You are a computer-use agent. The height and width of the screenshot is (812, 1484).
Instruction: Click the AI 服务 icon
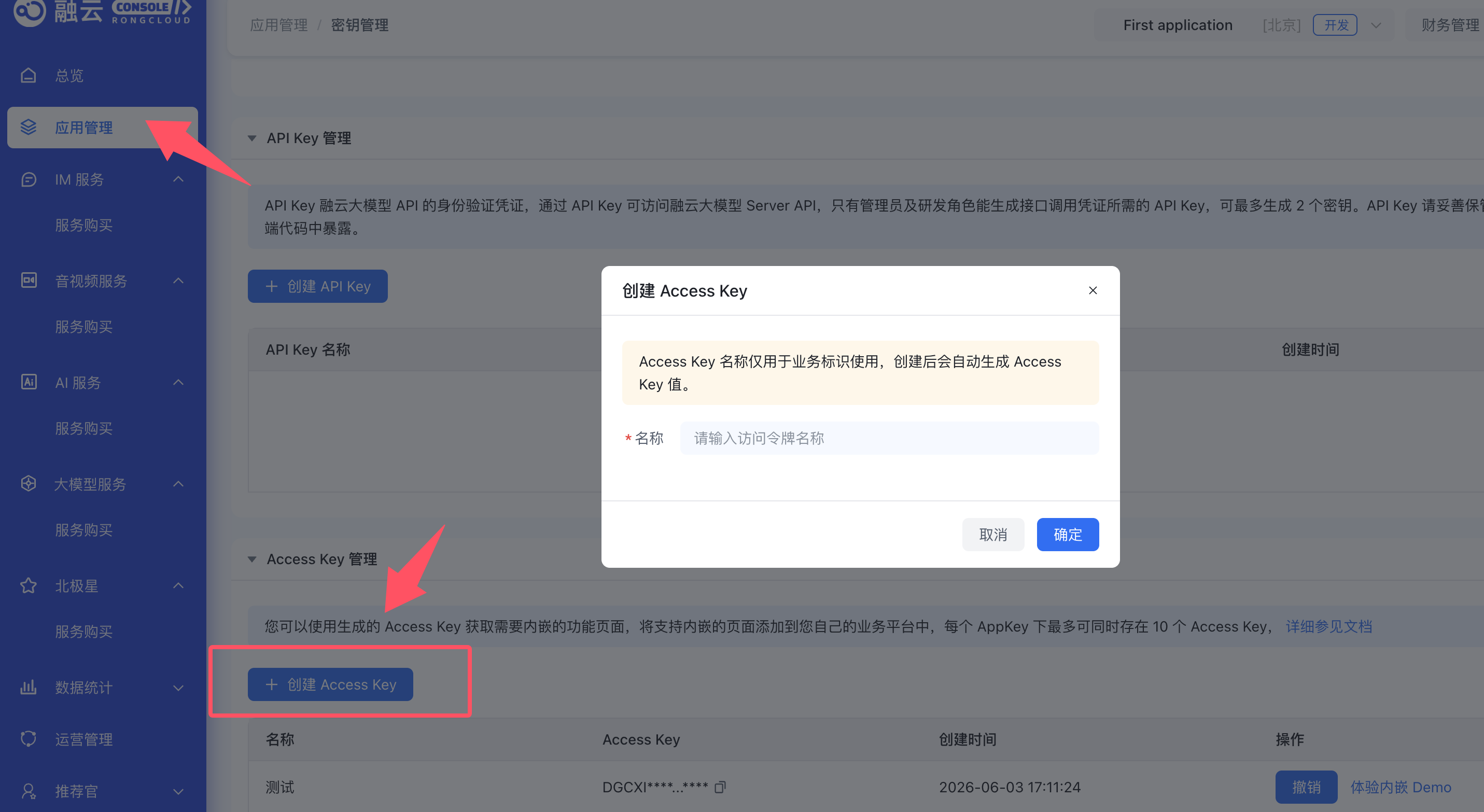click(28, 382)
